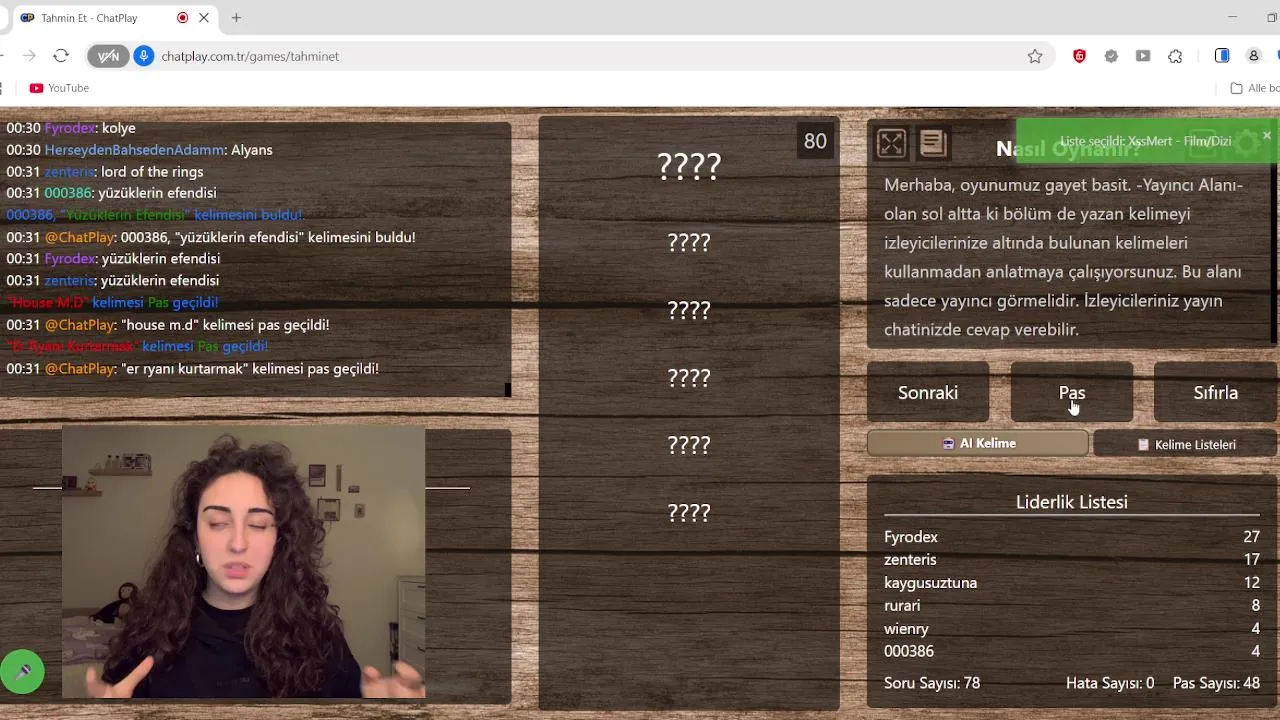This screenshot has height=720, width=1280.
Task: Open the YouTube bookmark
Action: 59,88
